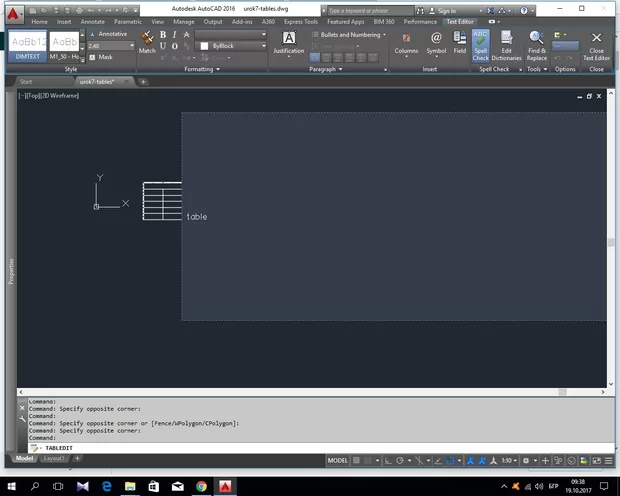Click the Google Chrome taskbar icon
Screen dimensions: 620x496
(x=201, y=485)
